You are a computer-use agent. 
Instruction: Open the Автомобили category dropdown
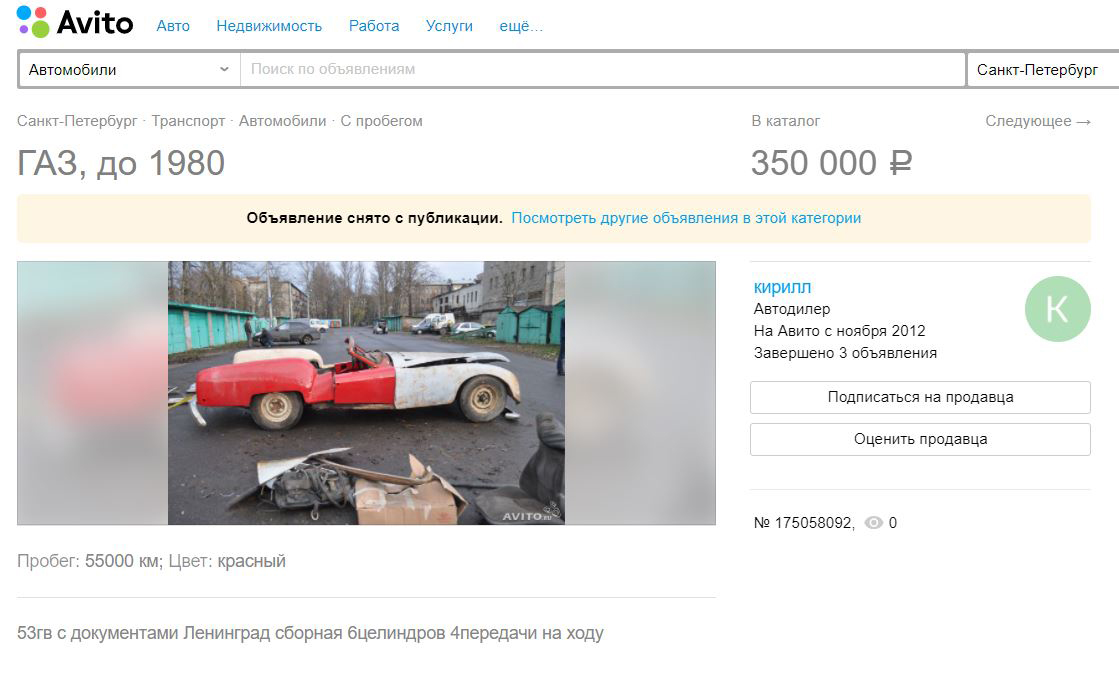tap(129, 69)
